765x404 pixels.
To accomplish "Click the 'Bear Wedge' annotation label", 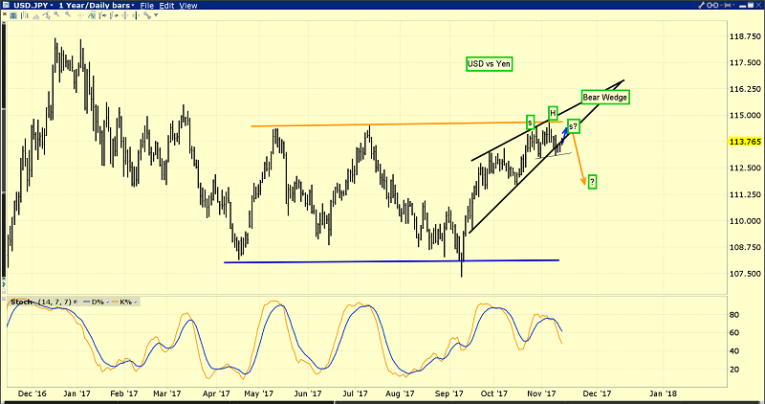I will tap(605, 97).
